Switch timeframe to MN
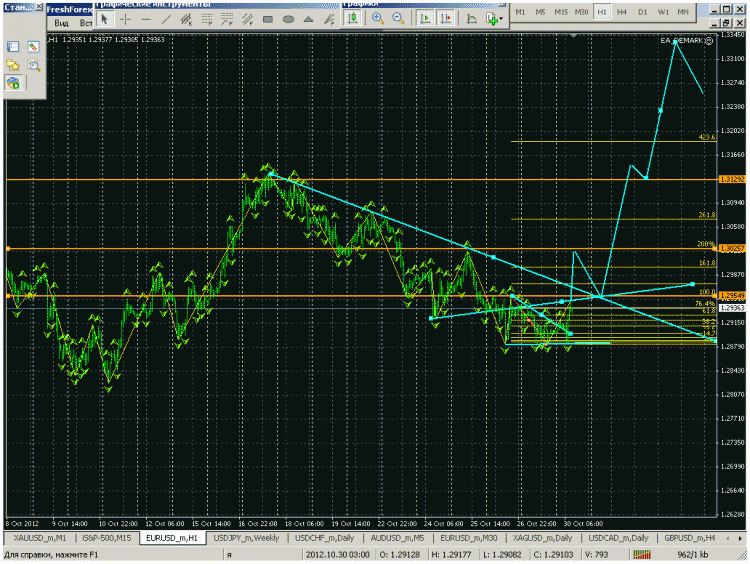This screenshot has width=750, height=564. click(x=683, y=12)
